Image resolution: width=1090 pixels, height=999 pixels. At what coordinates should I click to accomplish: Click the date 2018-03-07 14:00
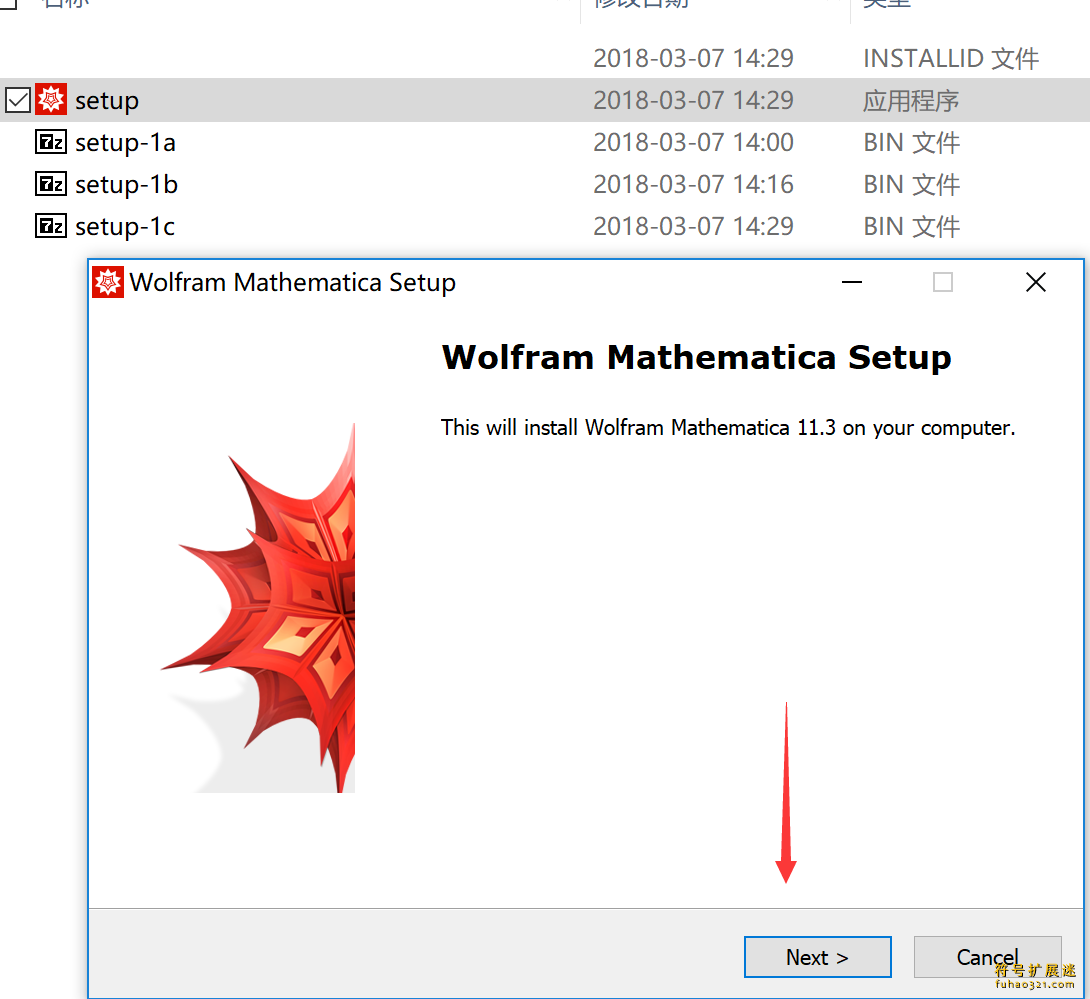[x=693, y=143]
